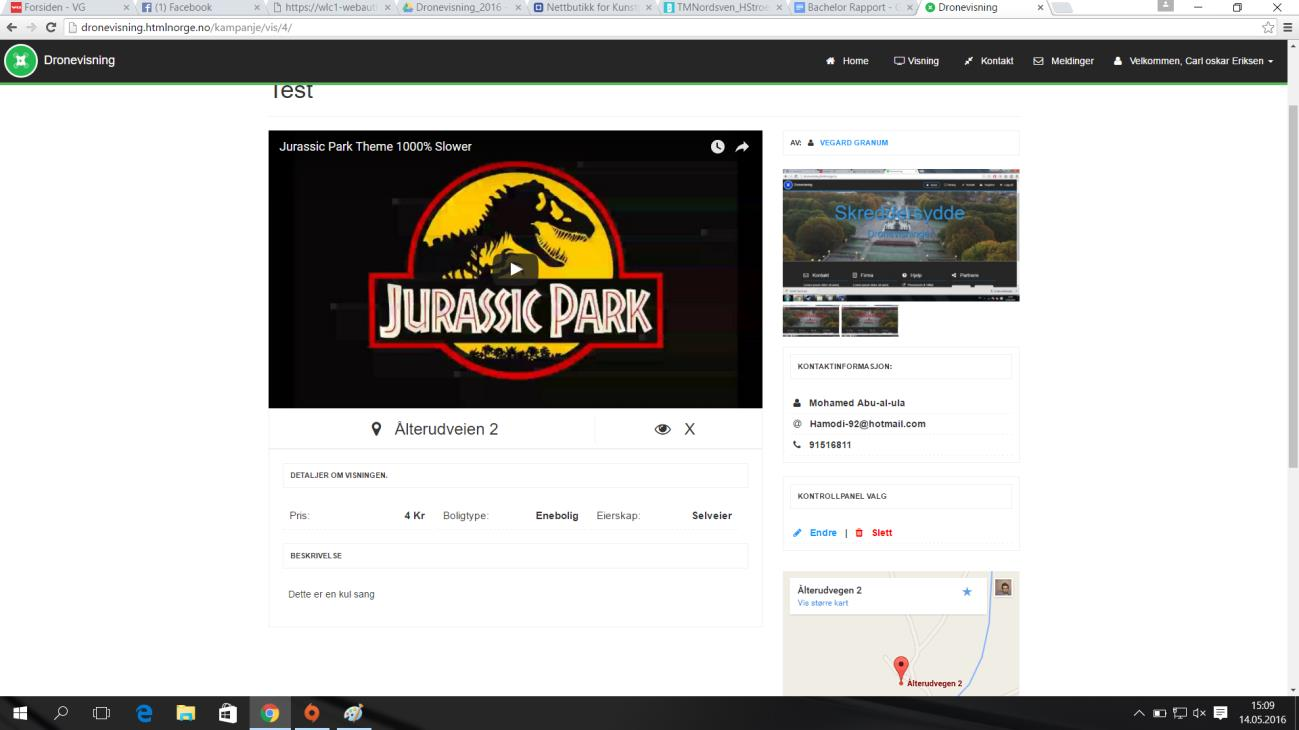Open the Vegard Granum author link

pos(853,143)
